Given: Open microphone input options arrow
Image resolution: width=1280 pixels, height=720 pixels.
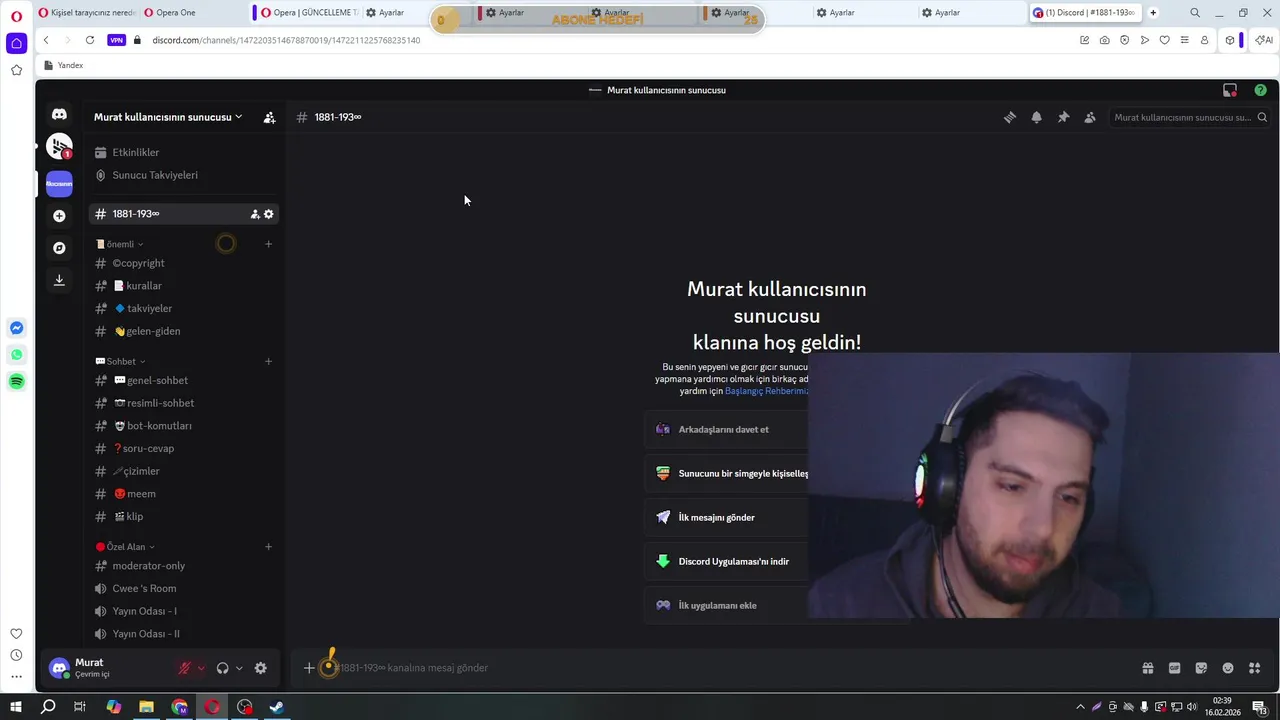Looking at the screenshot, I should 201,668.
